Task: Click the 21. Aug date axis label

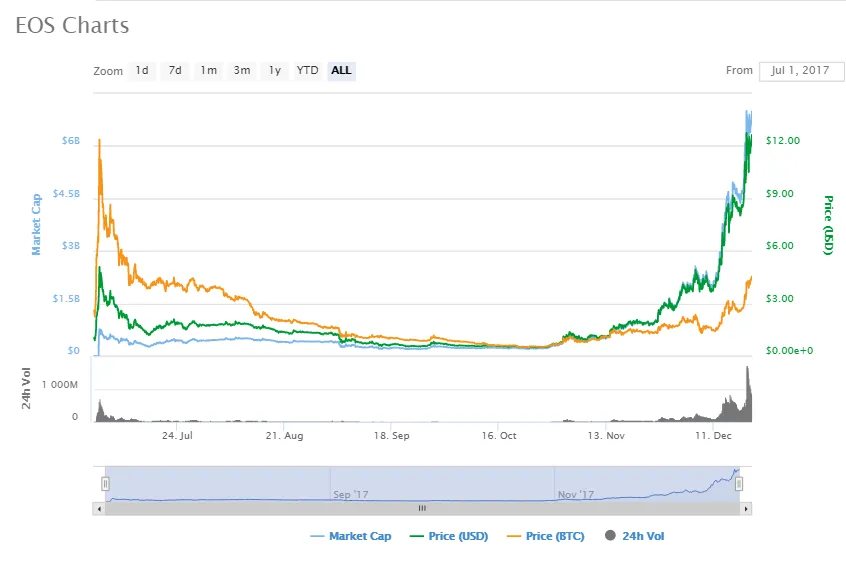Action: click(x=284, y=436)
